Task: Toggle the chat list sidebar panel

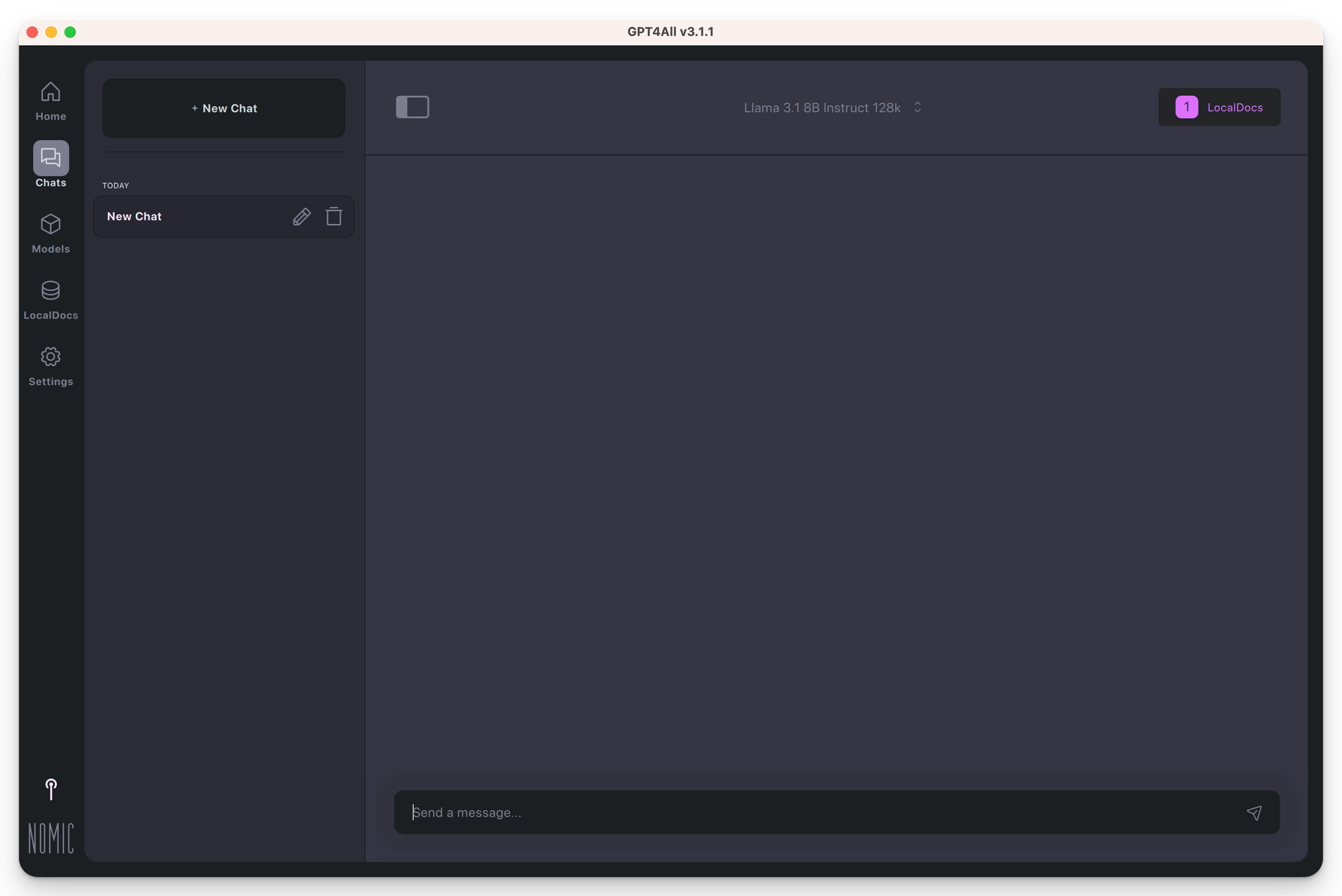Action: [x=412, y=107]
